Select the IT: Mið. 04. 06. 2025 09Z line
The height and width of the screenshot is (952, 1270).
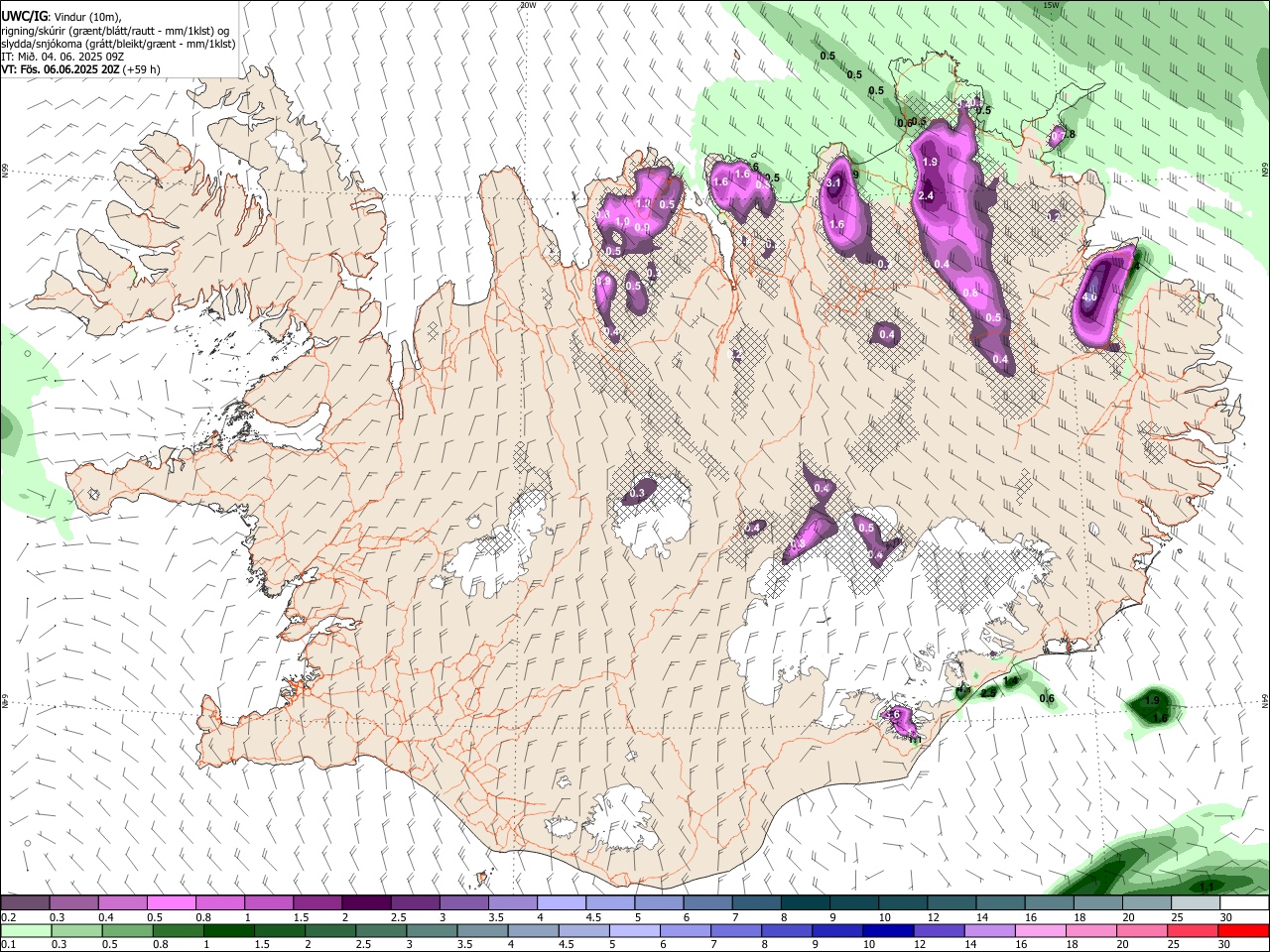coord(63,57)
